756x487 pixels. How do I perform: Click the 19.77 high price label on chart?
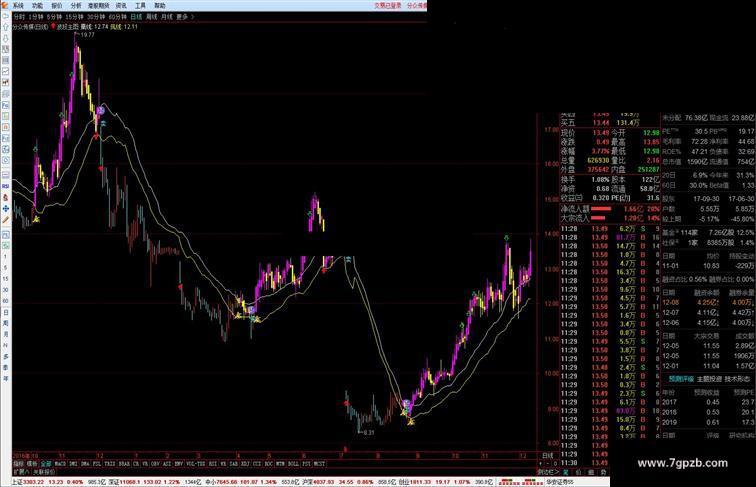point(88,35)
